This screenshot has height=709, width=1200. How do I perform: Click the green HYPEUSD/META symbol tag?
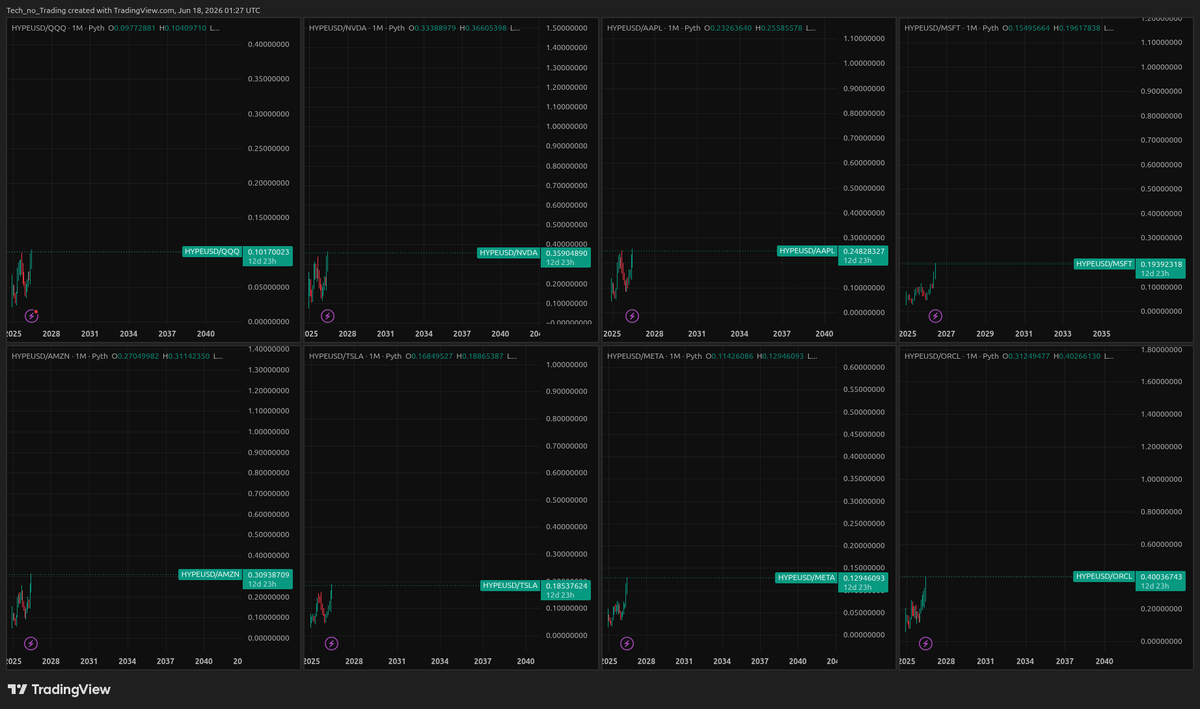(806, 577)
